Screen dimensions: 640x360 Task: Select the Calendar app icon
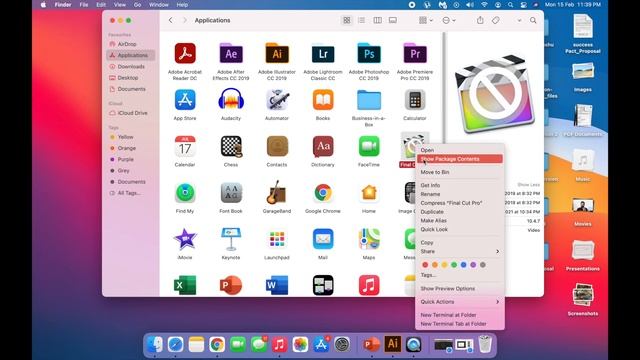tap(185, 147)
